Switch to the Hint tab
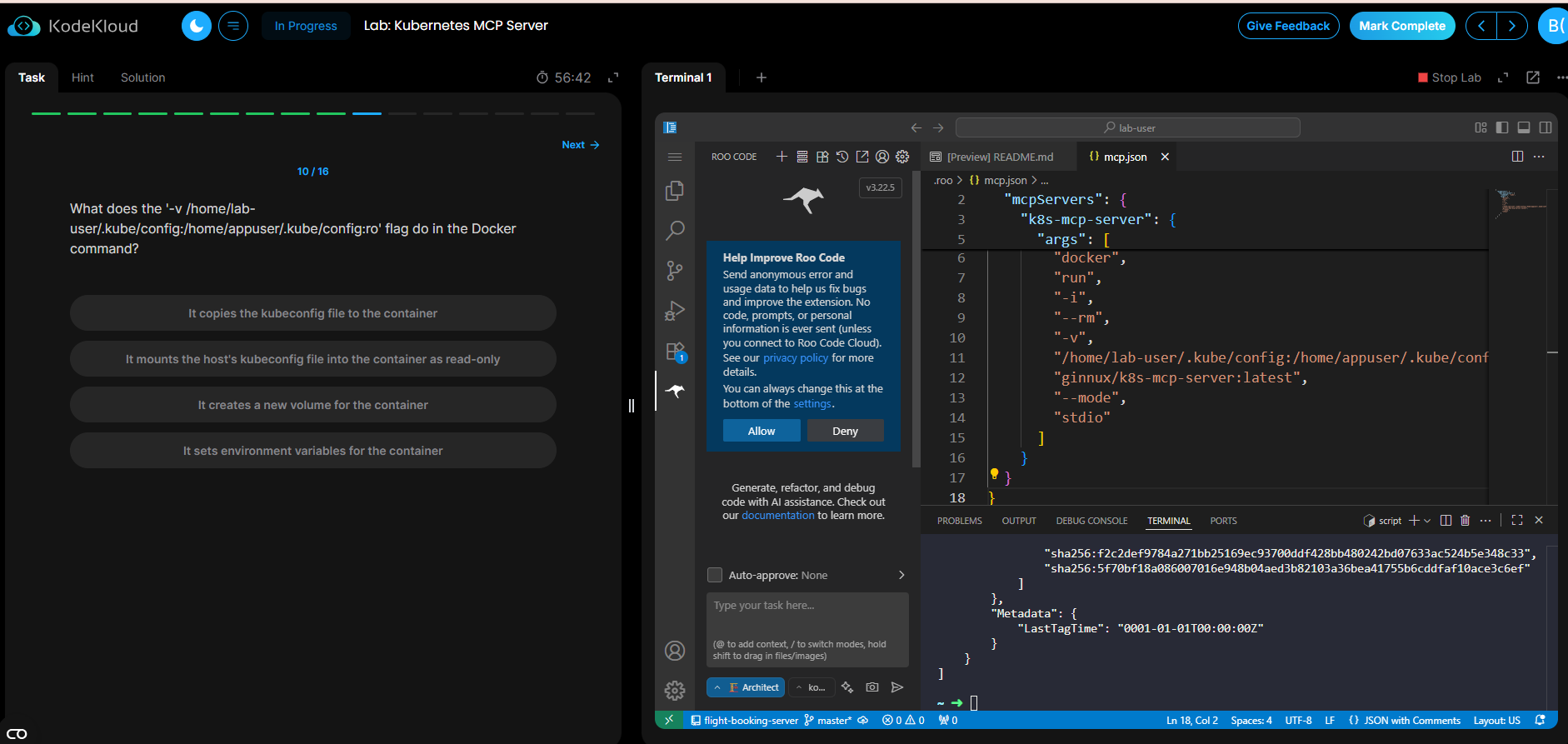 [82, 77]
